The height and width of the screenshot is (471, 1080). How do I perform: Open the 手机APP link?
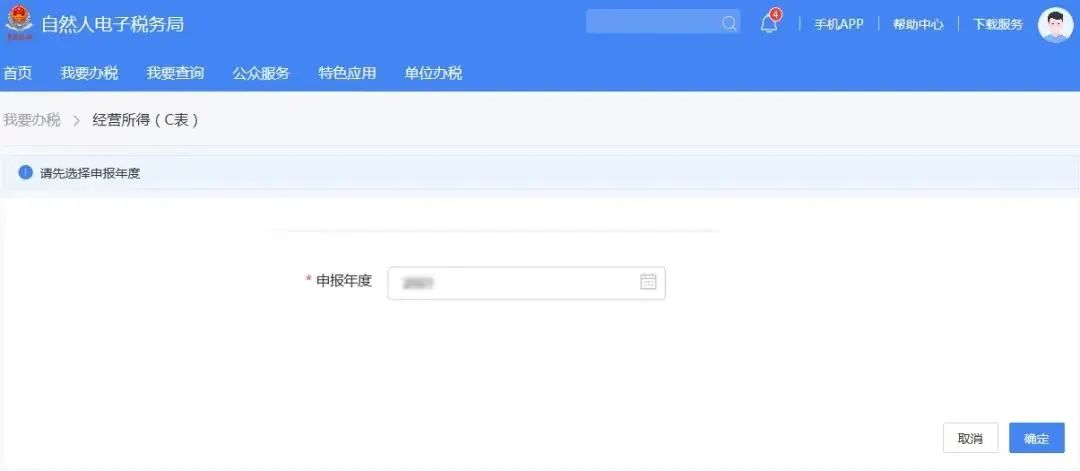point(839,25)
